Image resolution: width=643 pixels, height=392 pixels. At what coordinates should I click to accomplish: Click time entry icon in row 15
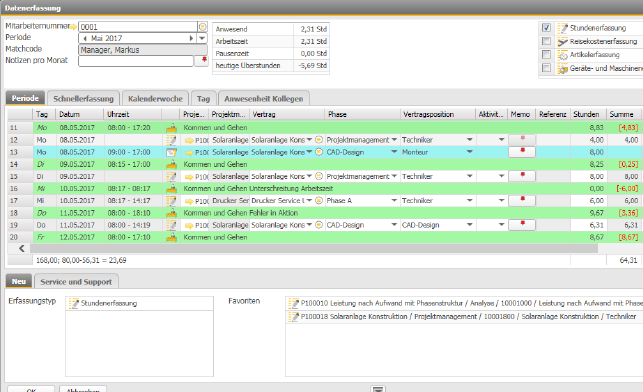coord(171,177)
